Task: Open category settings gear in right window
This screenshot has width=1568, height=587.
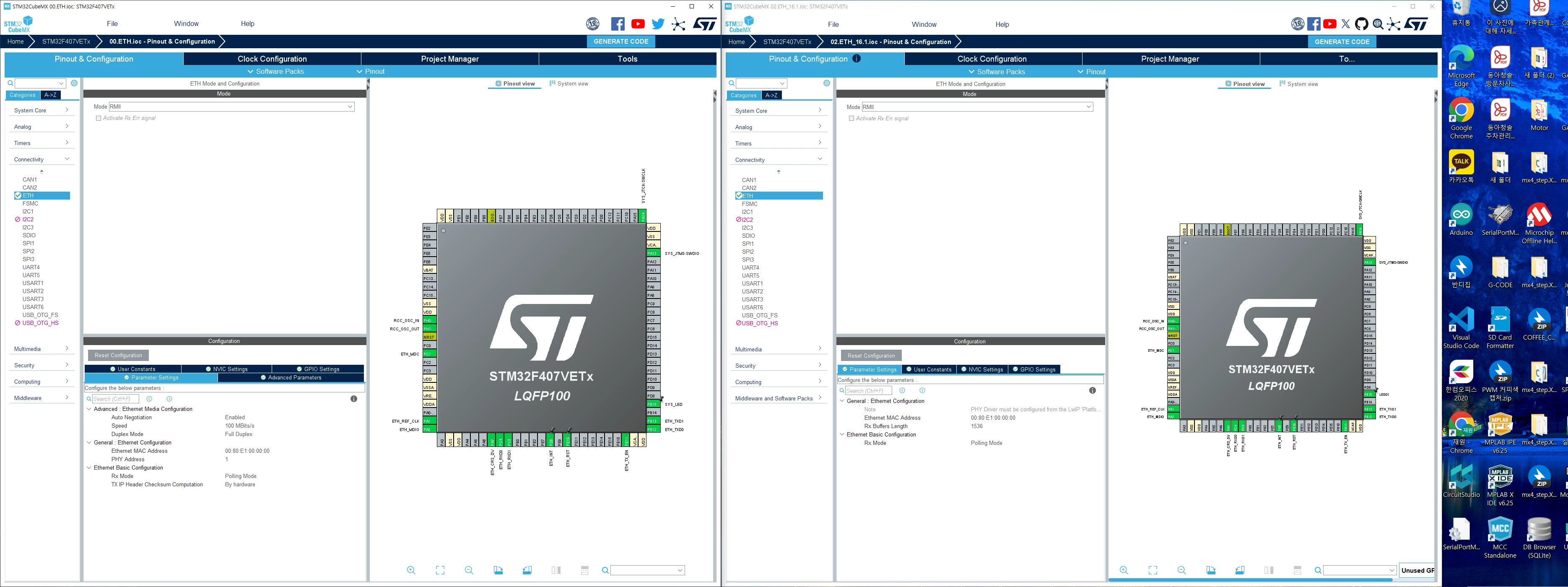Action: click(x=827, y=83)
